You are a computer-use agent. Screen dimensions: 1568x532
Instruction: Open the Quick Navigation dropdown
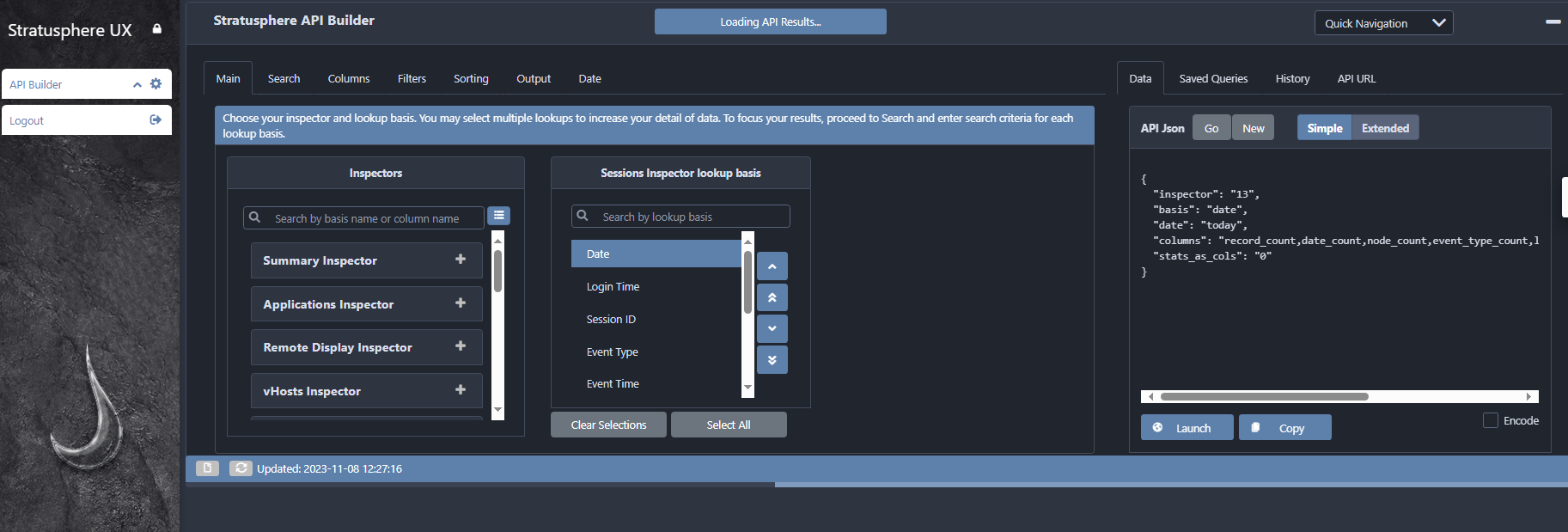[x=1383, y=23]
